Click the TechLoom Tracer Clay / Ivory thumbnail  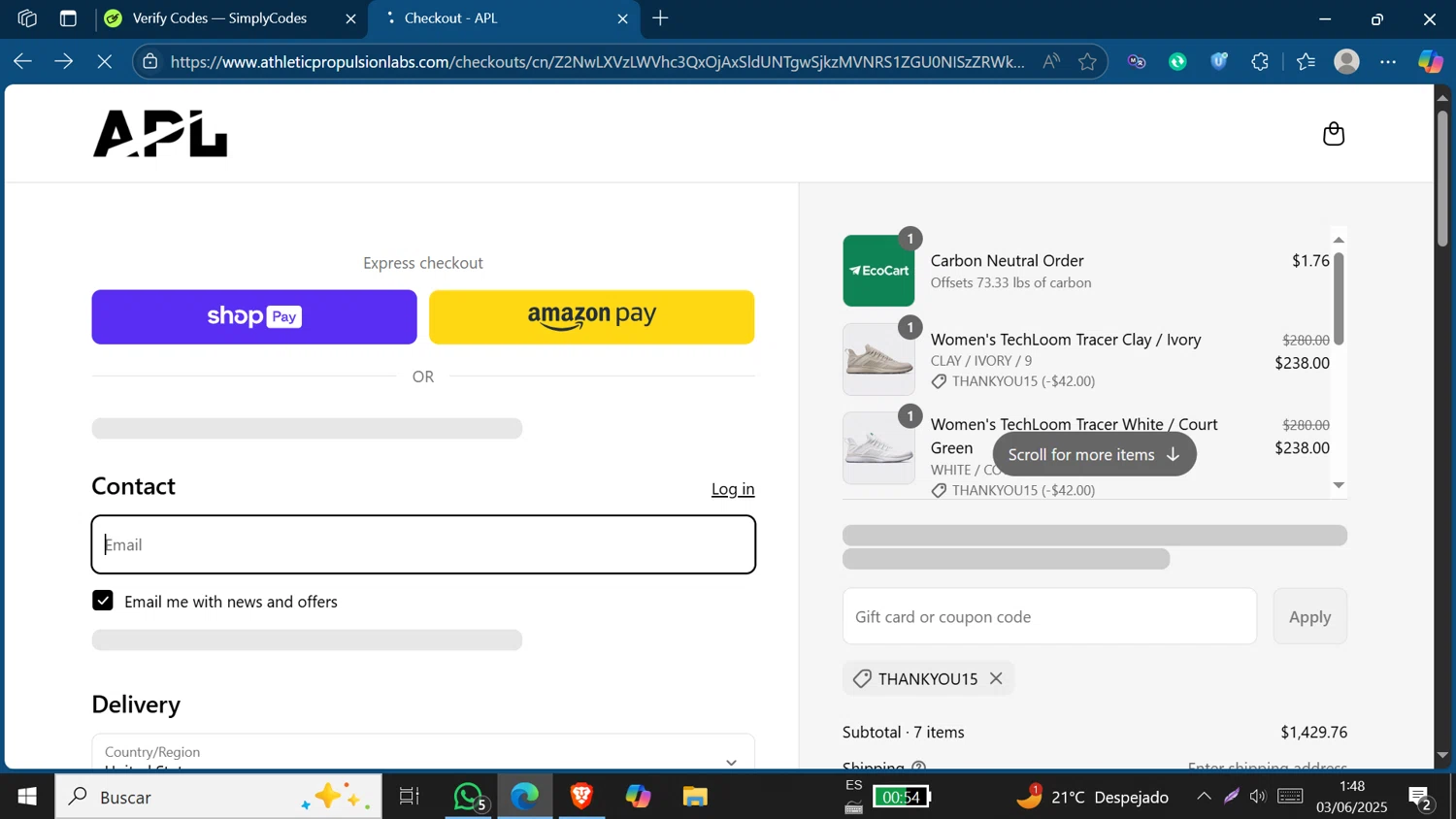[878, 359]
